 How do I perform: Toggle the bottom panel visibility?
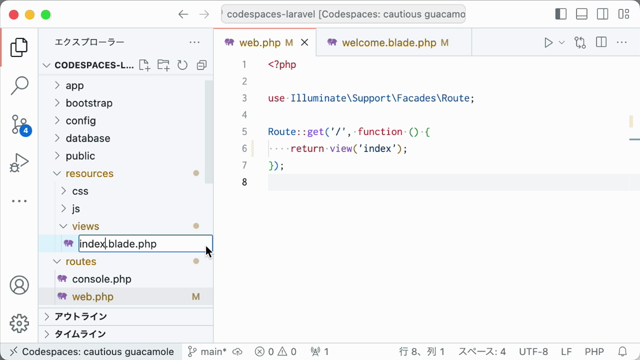tap(582, 14)
